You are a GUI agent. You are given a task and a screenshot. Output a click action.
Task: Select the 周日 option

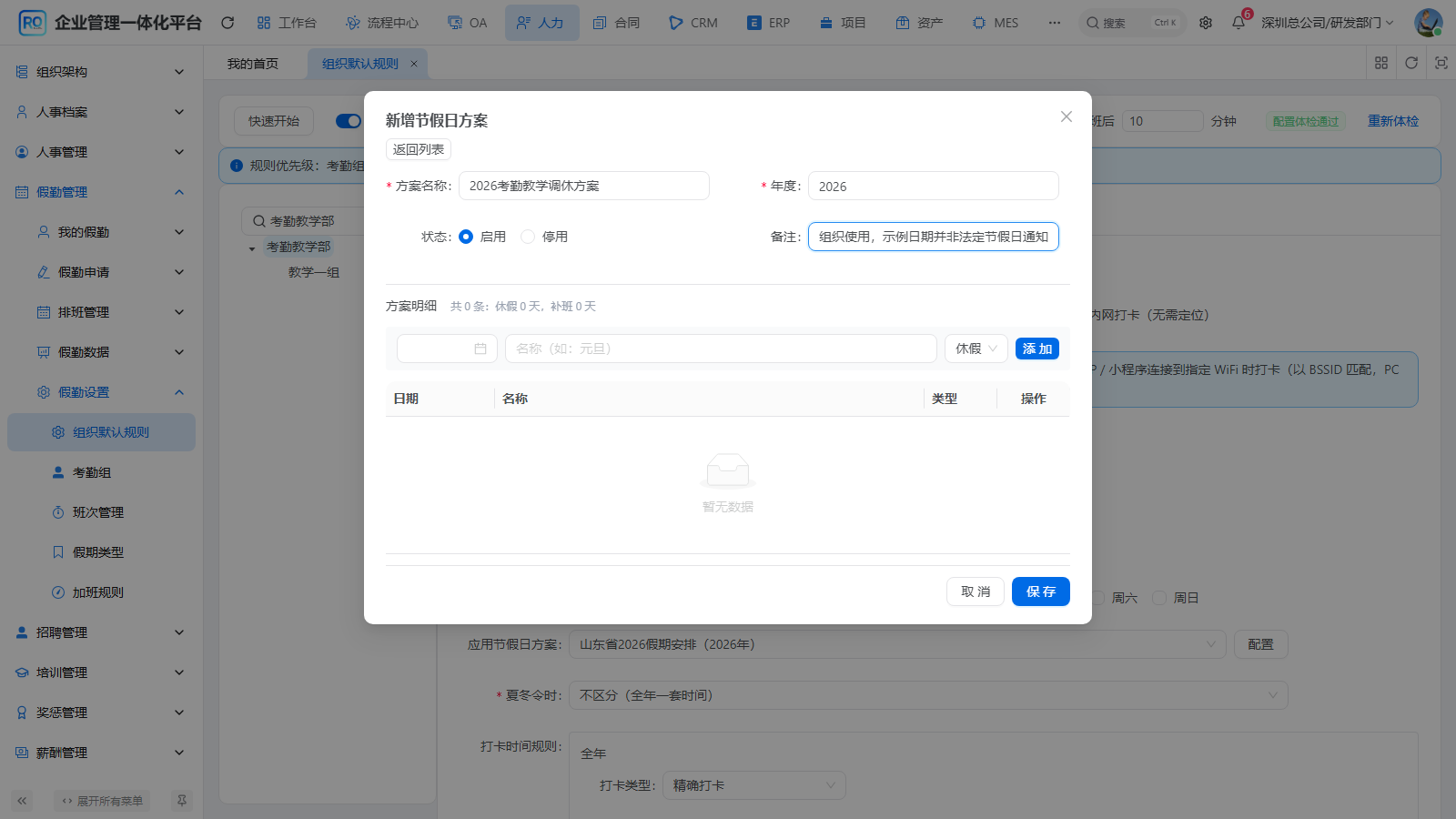[1159, 598]
